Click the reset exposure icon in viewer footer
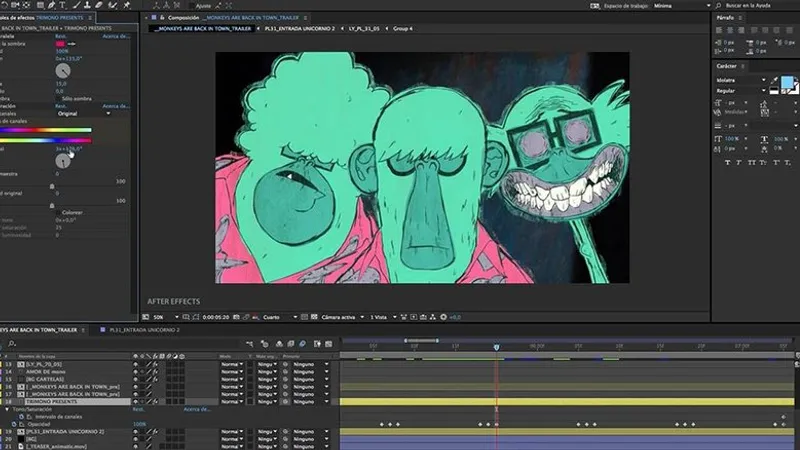 point(443,317)
